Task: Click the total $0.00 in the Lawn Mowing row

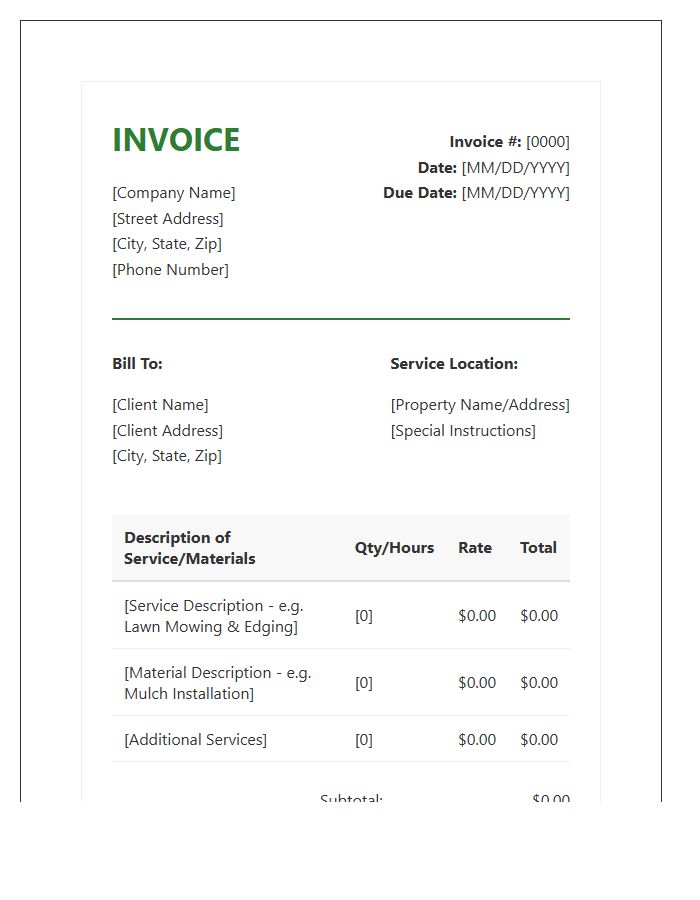Action: pyautogui.click(x=539, y=616)
